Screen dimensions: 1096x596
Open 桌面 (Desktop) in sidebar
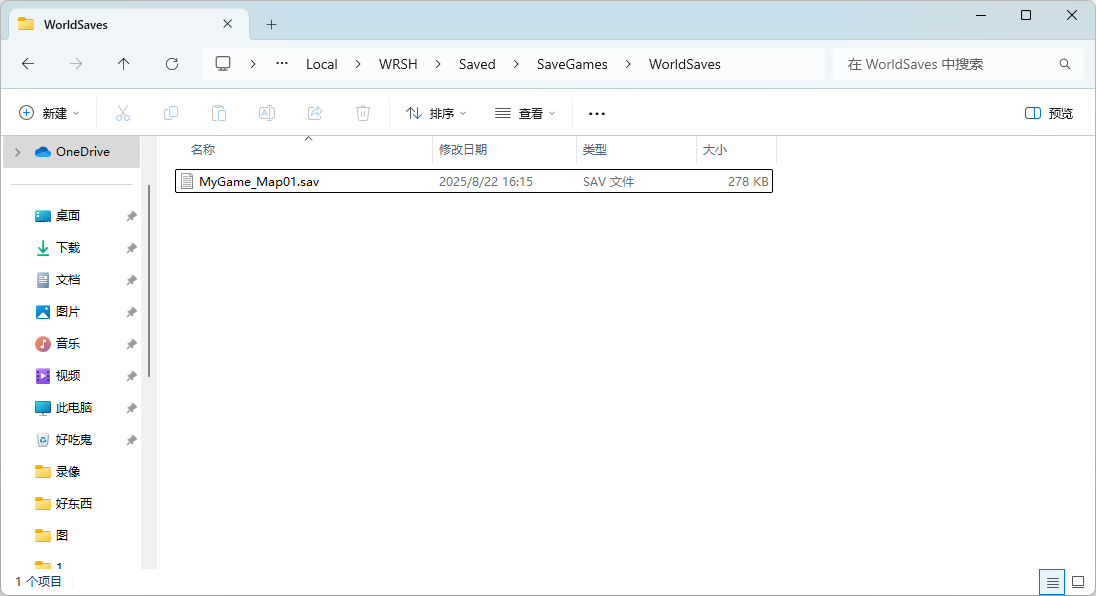tap(68, 216)
